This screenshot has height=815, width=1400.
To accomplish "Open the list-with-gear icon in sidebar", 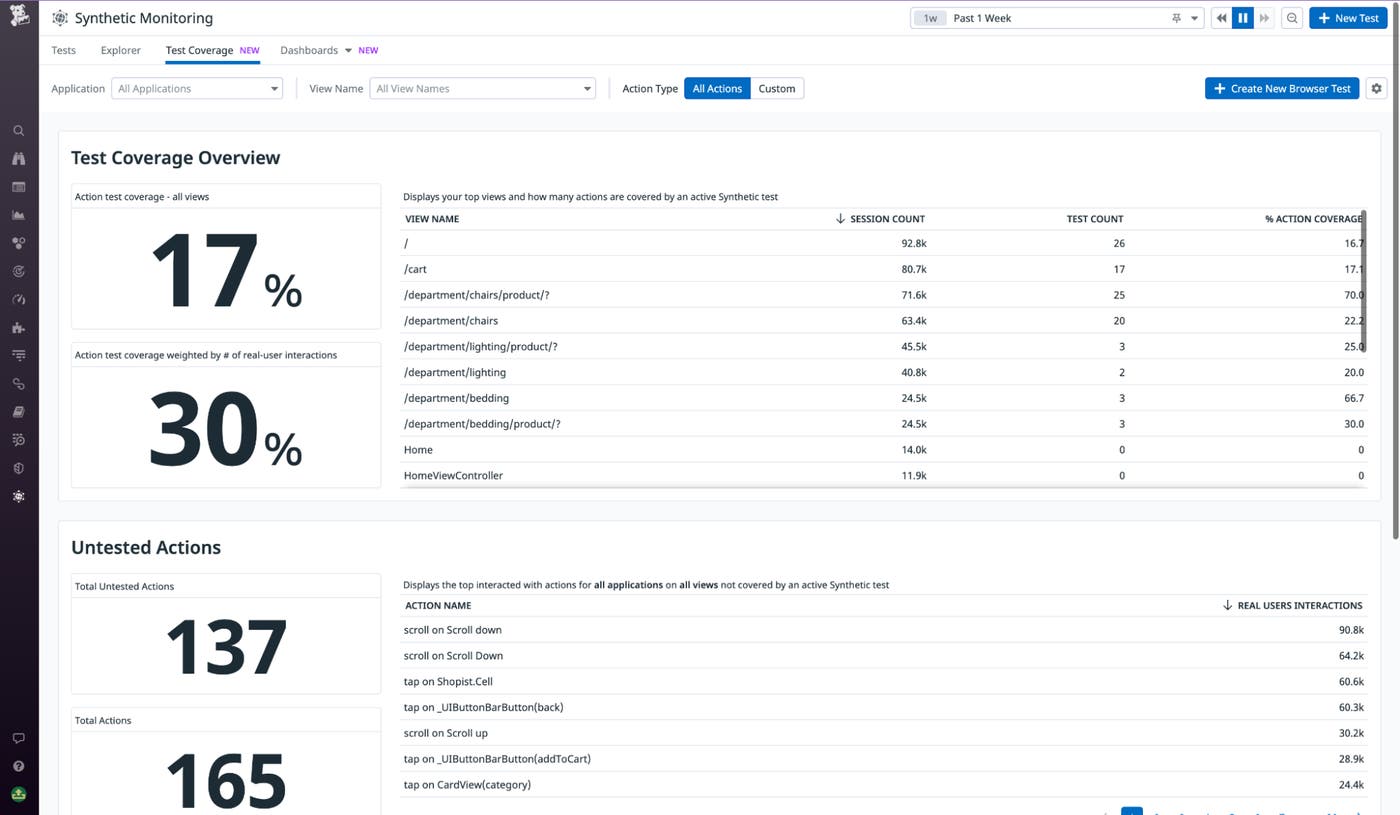I will tap(19, 440).
